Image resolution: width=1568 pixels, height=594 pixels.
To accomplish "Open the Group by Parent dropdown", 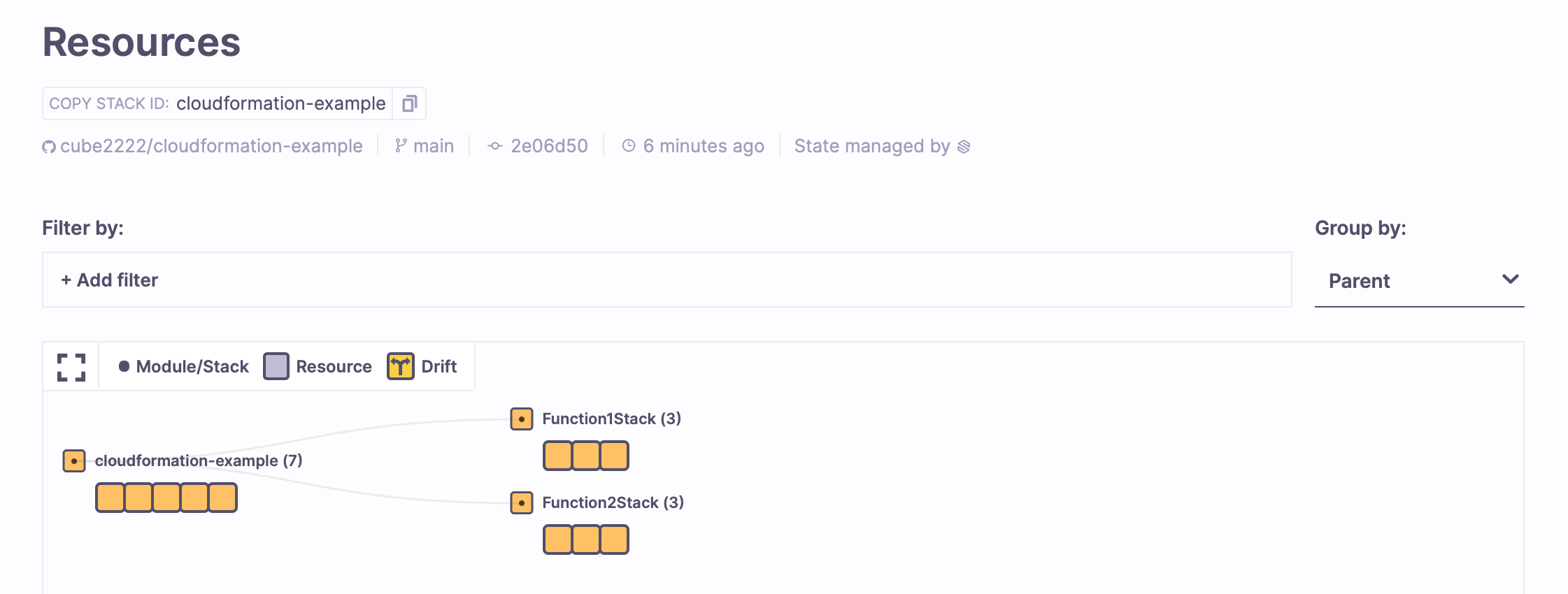I will 1419,281.
